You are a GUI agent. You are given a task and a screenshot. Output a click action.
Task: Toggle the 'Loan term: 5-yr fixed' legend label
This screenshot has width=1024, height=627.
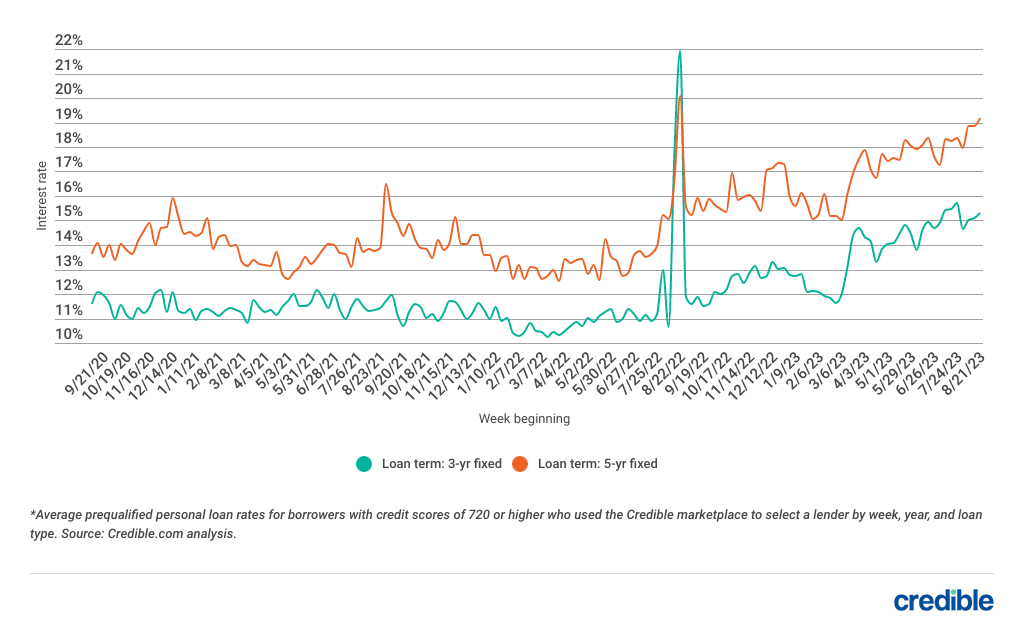(597, 463)
